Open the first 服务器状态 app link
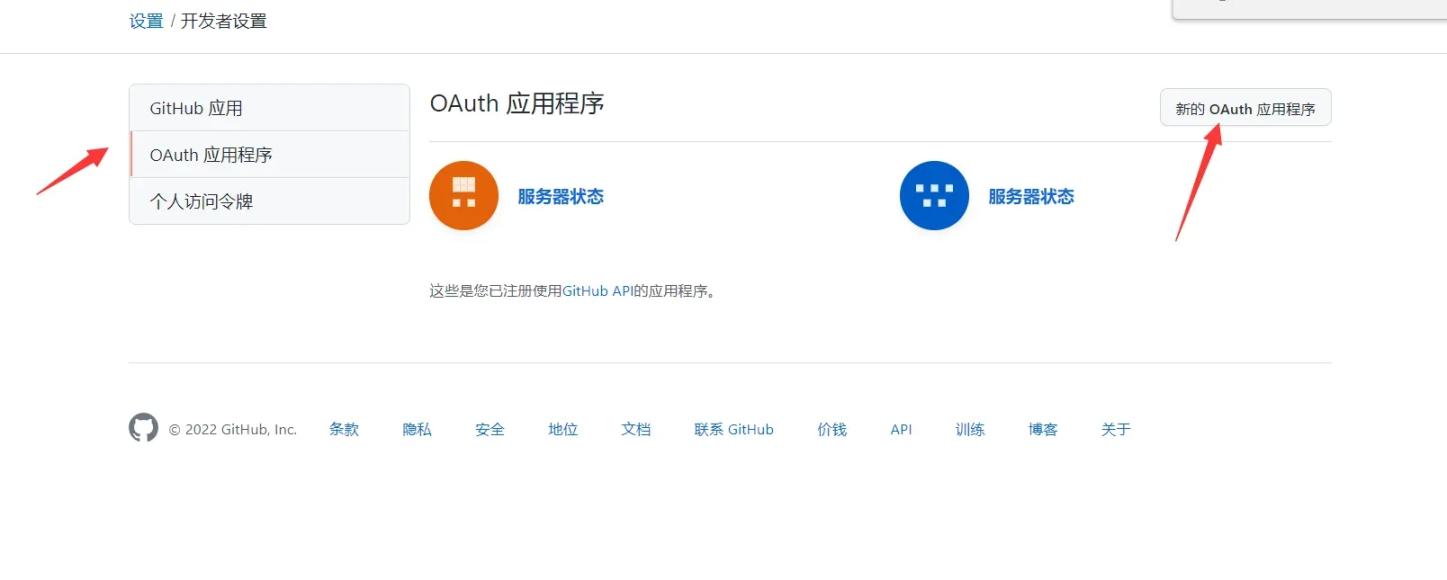The width and height of the screenshot is (1447, 580). (560, 197)
